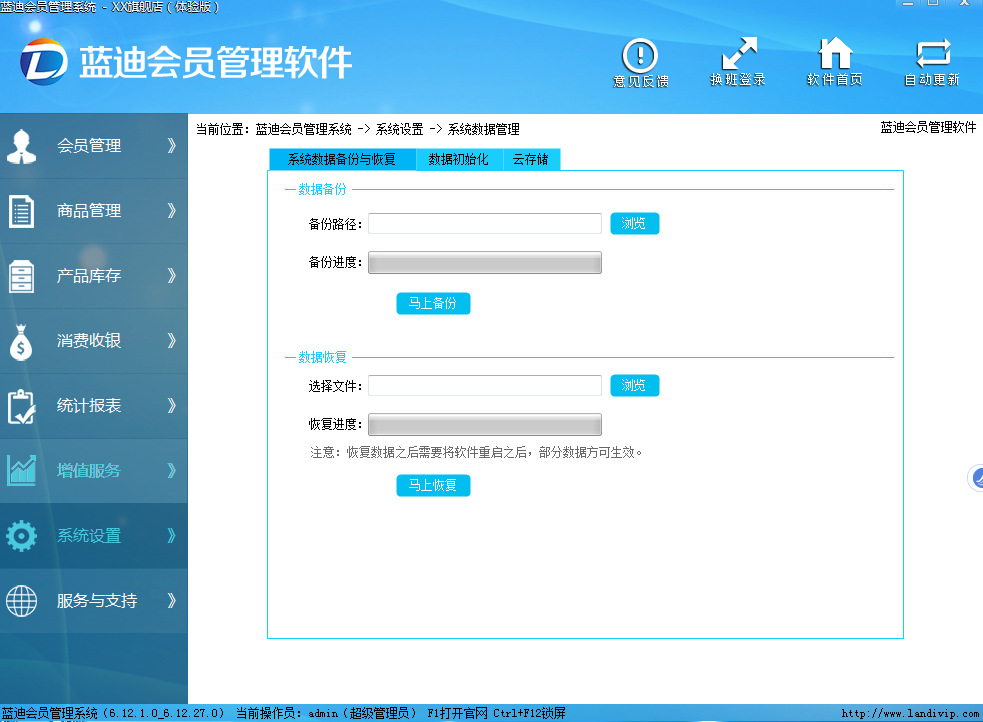983x722 pixels.
Task: Open the http://www.landivip.com link
Action: [x=910, y=713]
